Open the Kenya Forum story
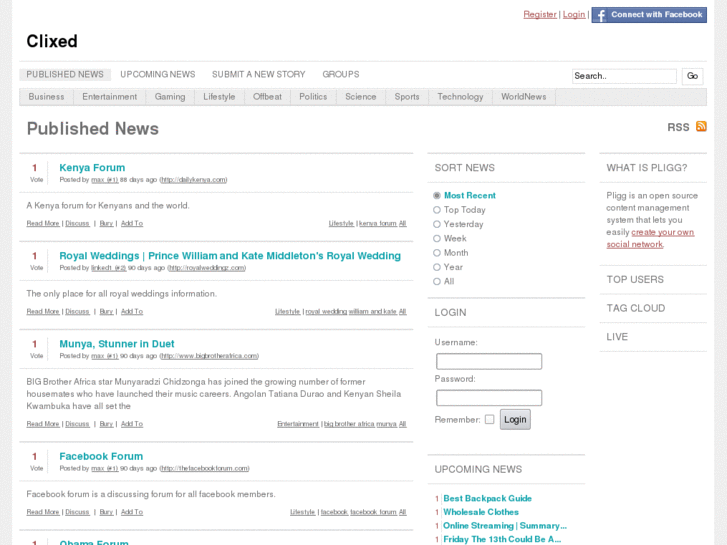This screenshot has height=545, width=727. [92, 167]
